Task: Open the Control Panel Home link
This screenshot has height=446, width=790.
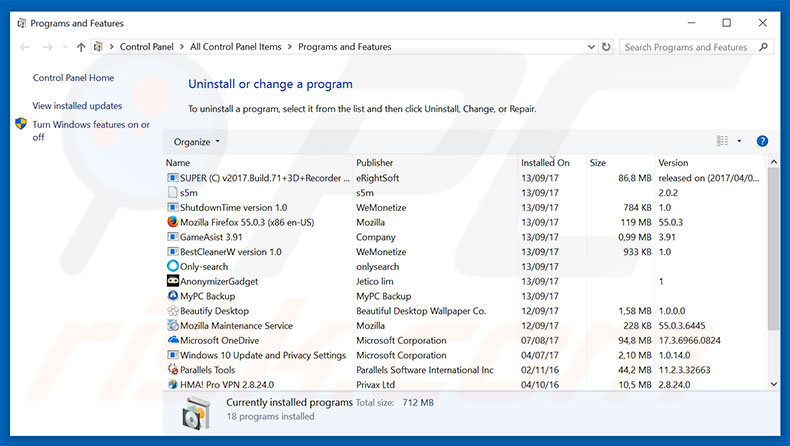Action: coord(73,78)
